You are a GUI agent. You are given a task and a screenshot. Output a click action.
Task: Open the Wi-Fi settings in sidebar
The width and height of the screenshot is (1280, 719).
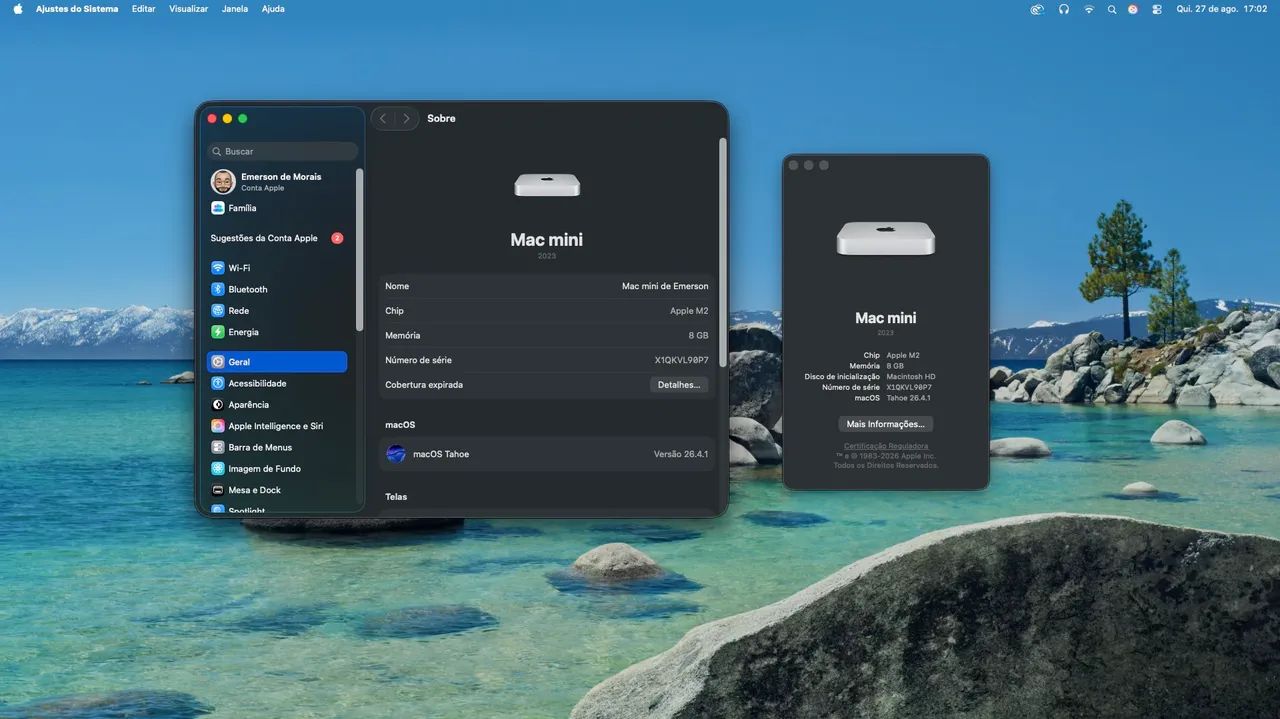coord(277,268)
